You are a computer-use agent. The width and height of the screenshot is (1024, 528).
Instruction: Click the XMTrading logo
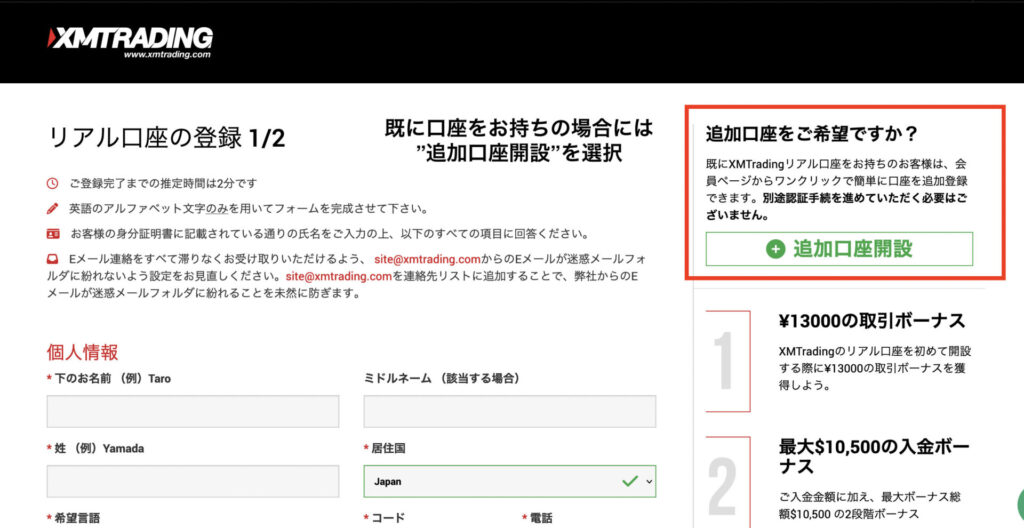130,44
